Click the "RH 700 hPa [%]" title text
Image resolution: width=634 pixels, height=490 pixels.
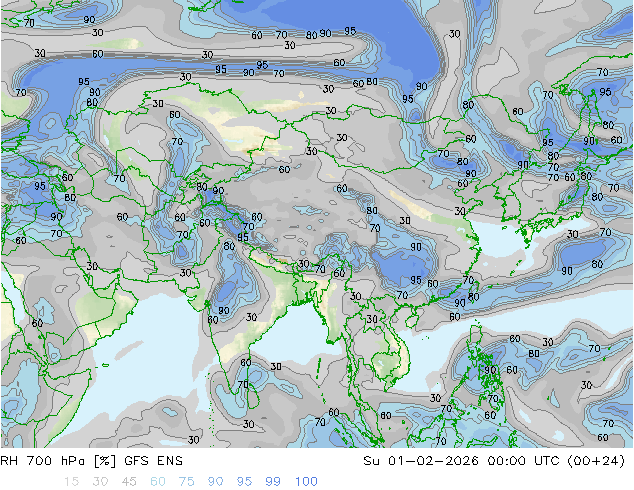click(58, 461)
